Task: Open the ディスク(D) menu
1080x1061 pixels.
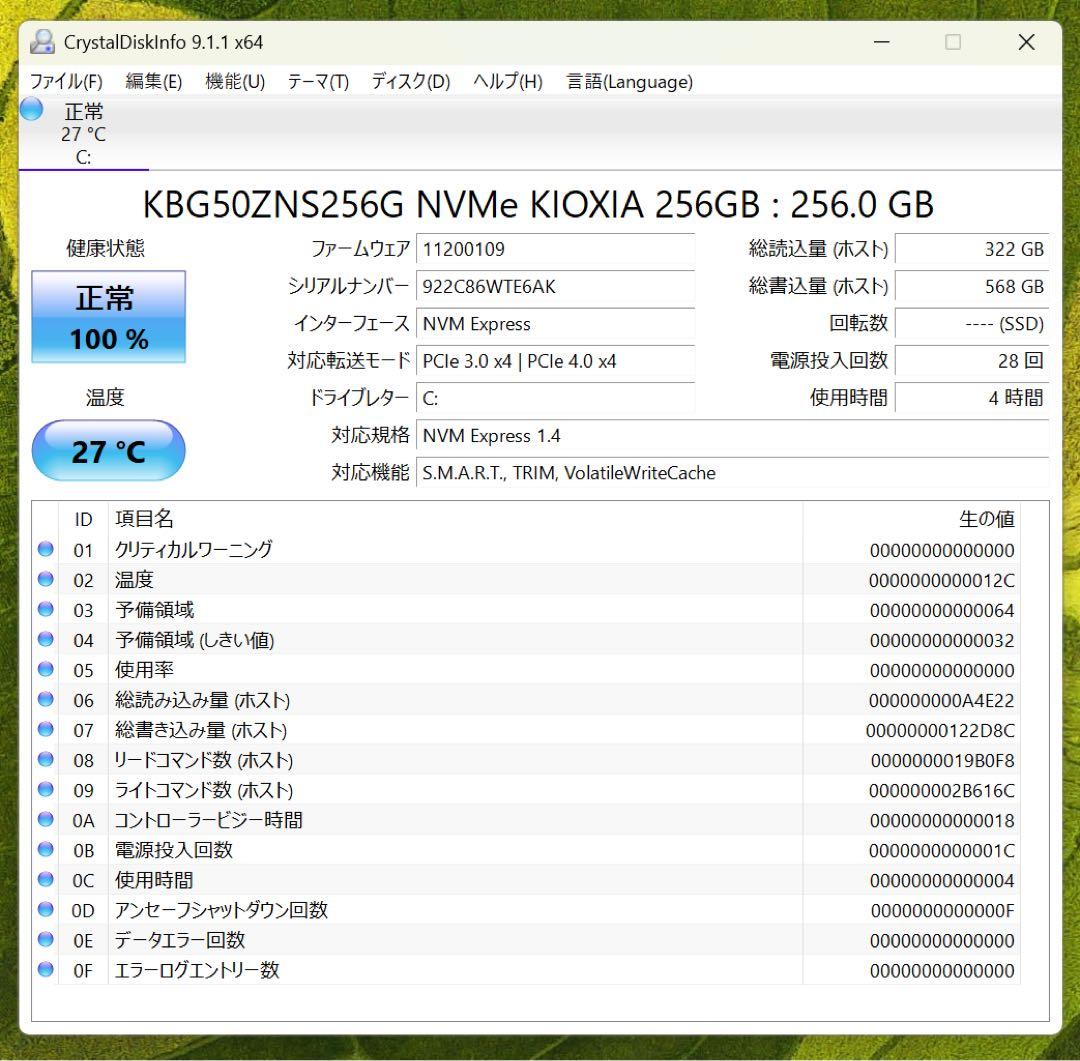Action: tap(411, 81)
